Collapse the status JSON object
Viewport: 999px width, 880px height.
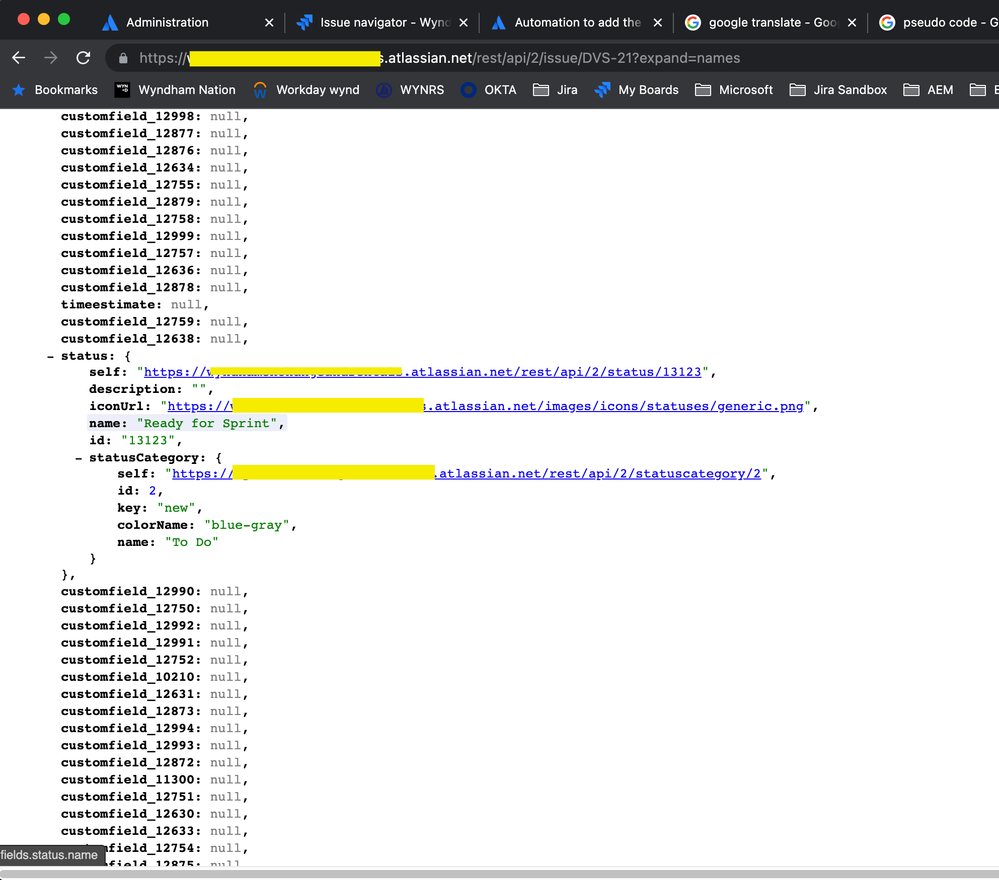[50, 356]
